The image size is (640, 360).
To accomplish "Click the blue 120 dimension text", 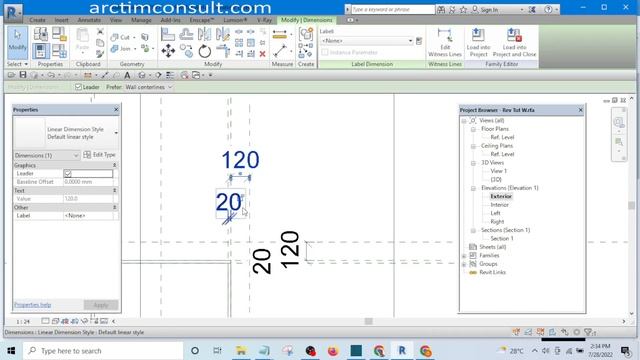I will pos(240,160).
